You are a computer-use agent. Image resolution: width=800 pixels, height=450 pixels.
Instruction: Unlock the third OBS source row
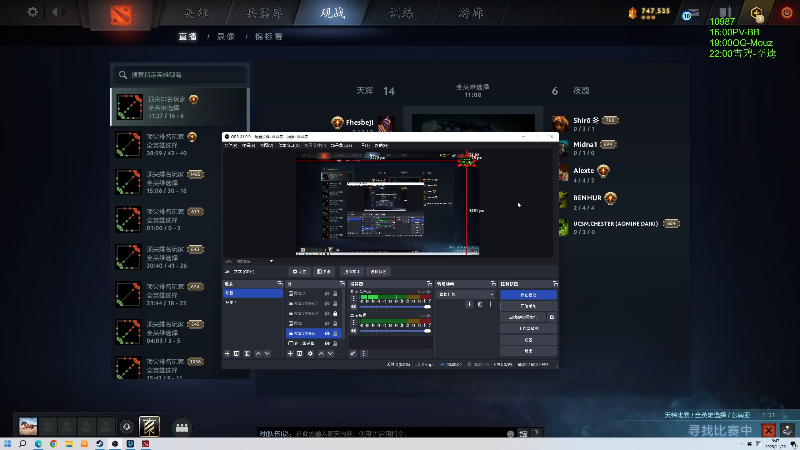[x=335, y=314]
